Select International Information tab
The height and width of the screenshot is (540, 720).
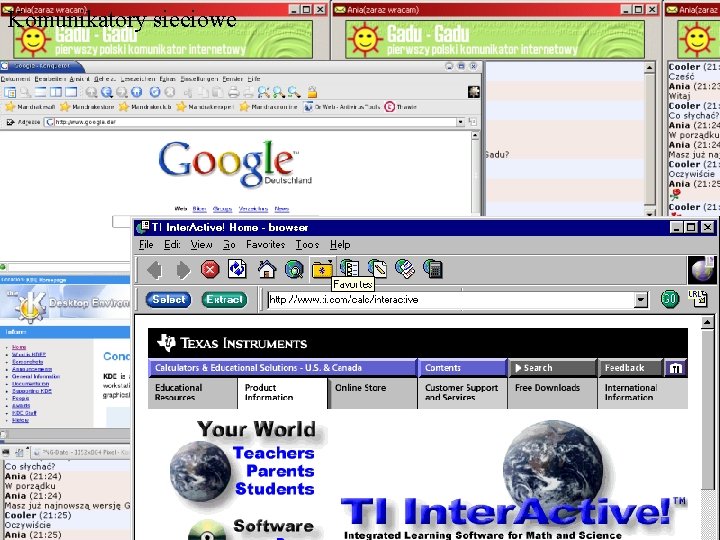pyautogui.click(x=643, y=393)
